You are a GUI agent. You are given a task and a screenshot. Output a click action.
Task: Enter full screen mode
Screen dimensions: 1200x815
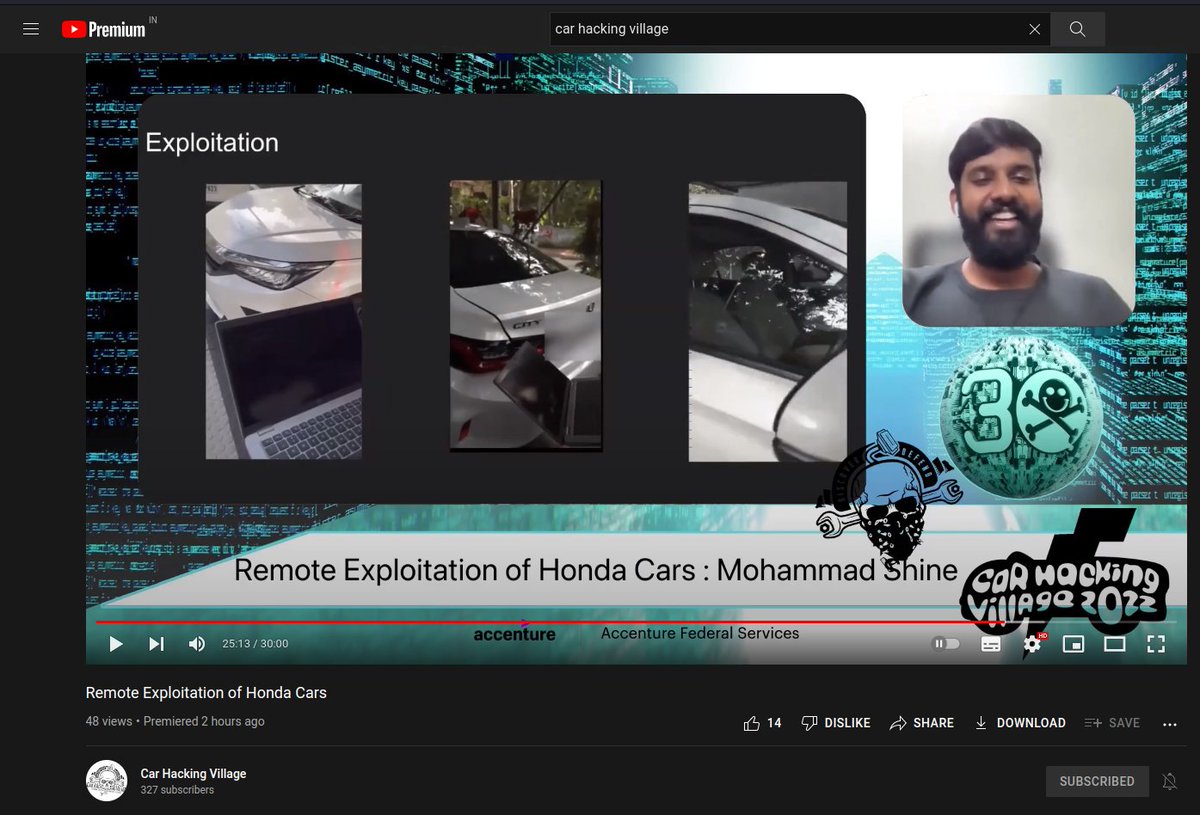[1155, 644]
